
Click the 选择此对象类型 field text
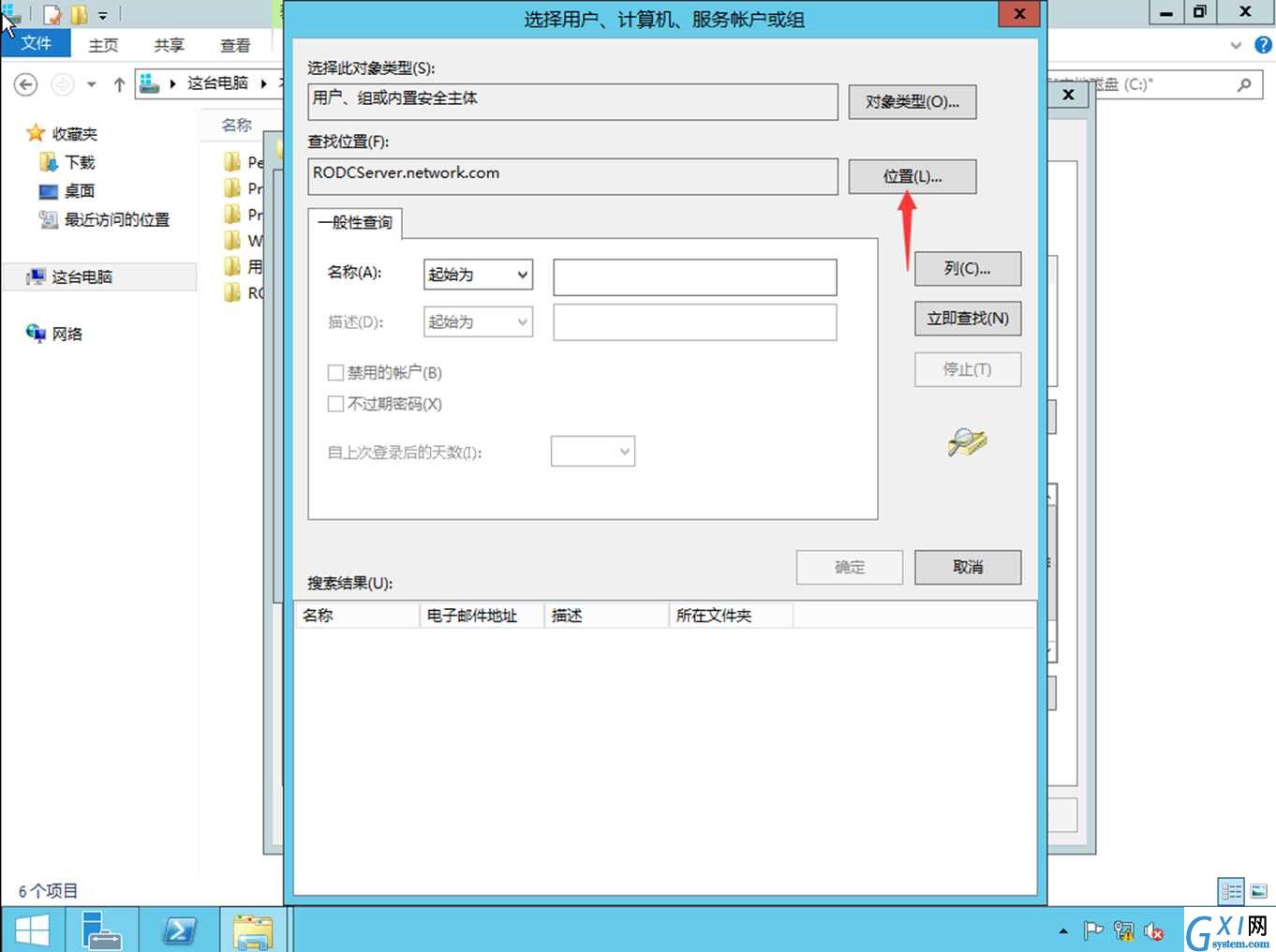pyautogui.click(x=572, y=102)
